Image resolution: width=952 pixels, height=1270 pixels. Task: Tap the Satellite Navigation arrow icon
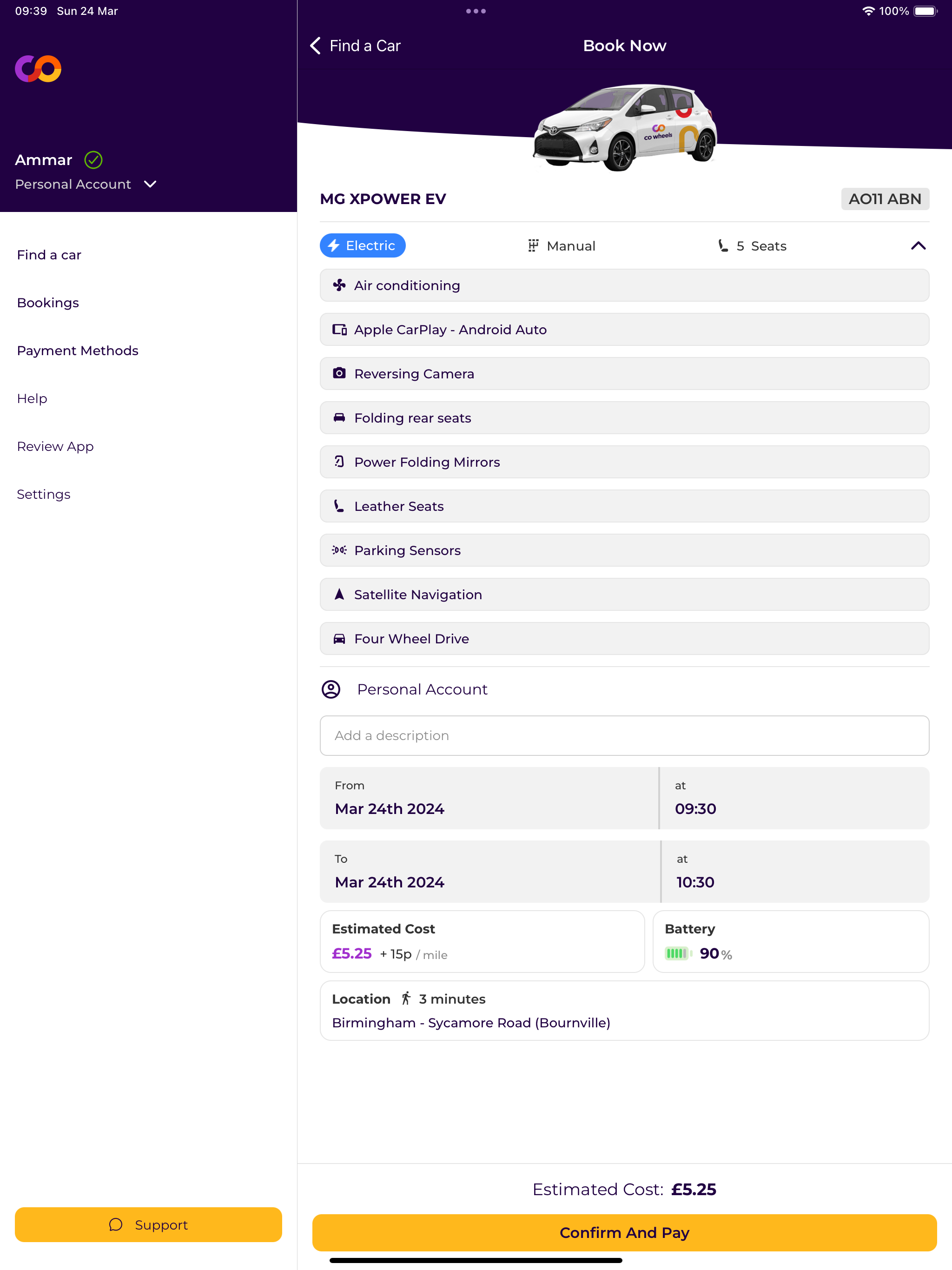pyautogui.click(x=339, y=594)
